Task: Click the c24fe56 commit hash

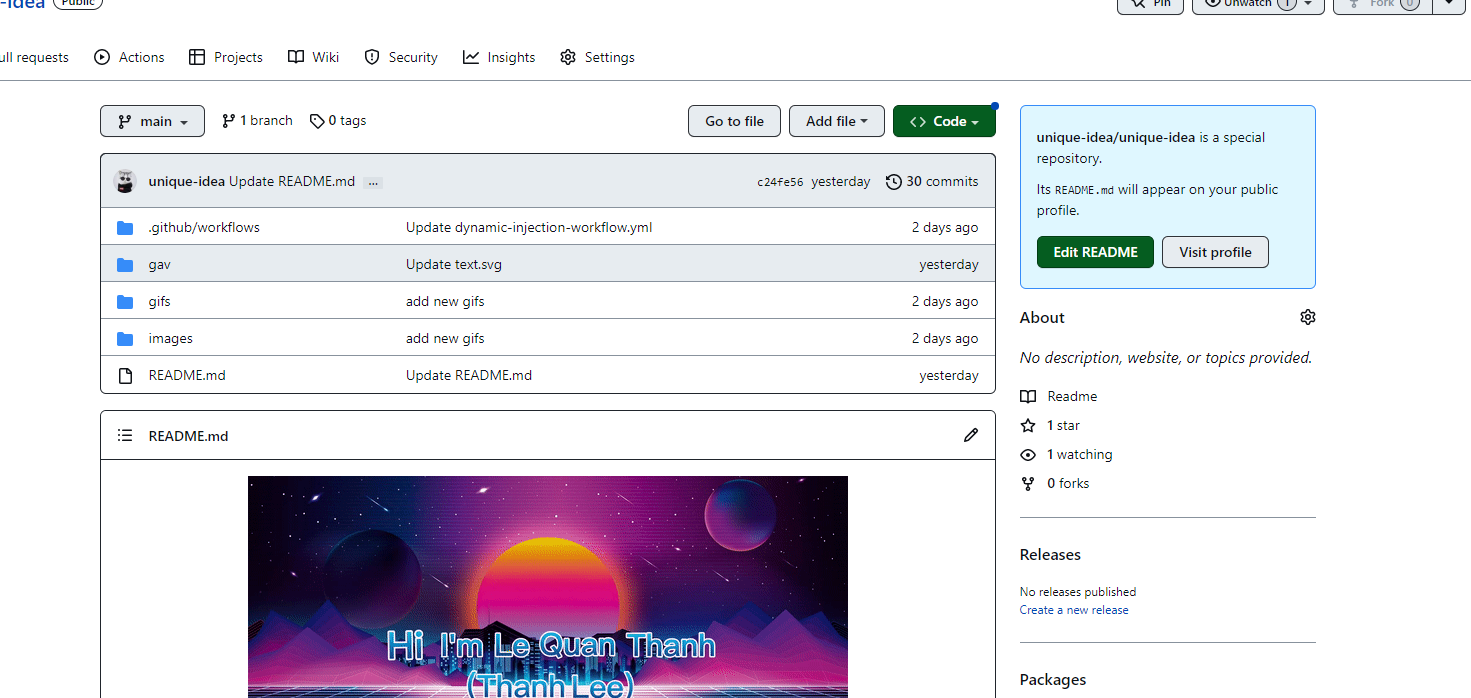Action: point(780,182)
